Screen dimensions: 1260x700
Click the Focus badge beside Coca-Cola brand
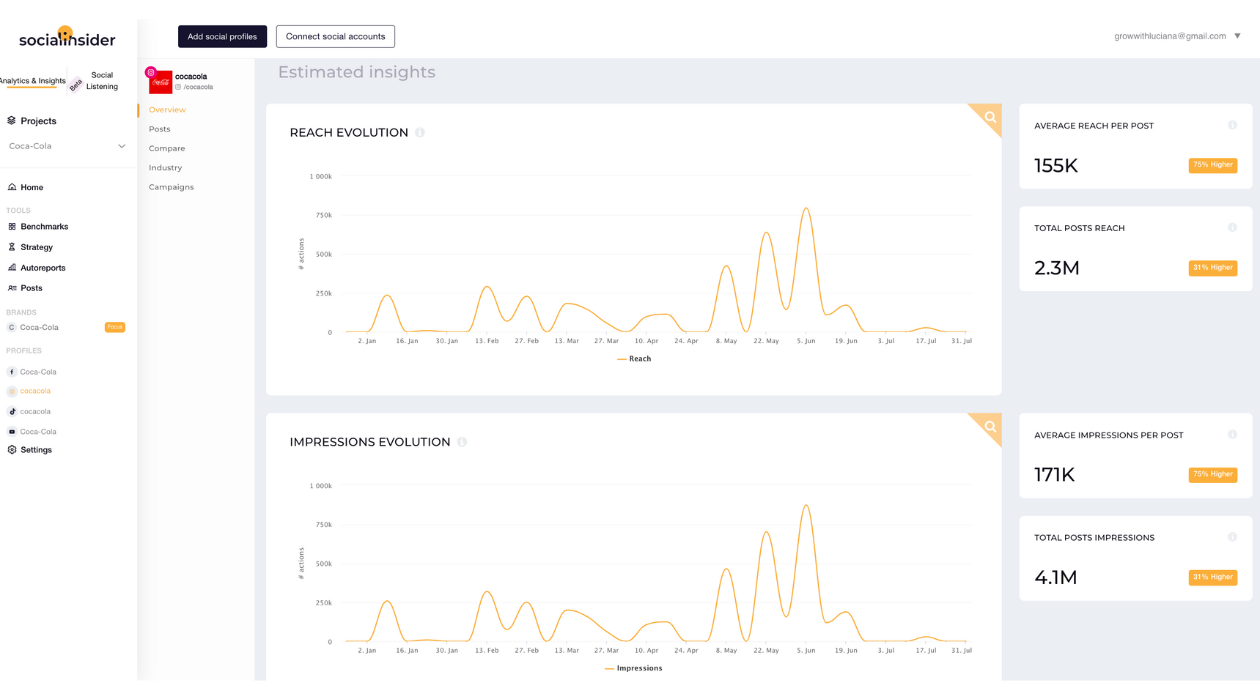[115, 327]
